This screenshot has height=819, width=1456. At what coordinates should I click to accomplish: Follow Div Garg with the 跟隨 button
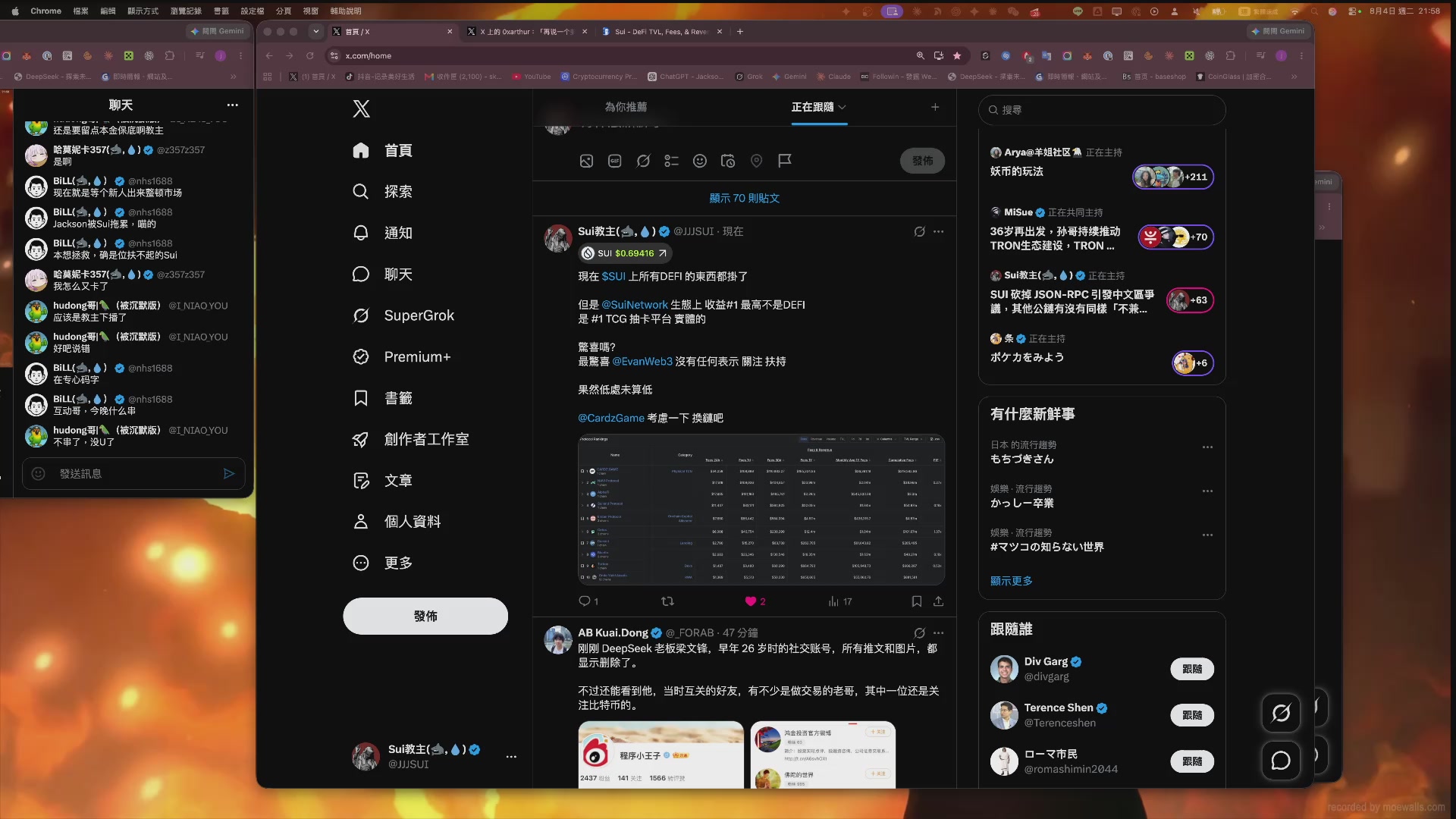click(1192, 669)
